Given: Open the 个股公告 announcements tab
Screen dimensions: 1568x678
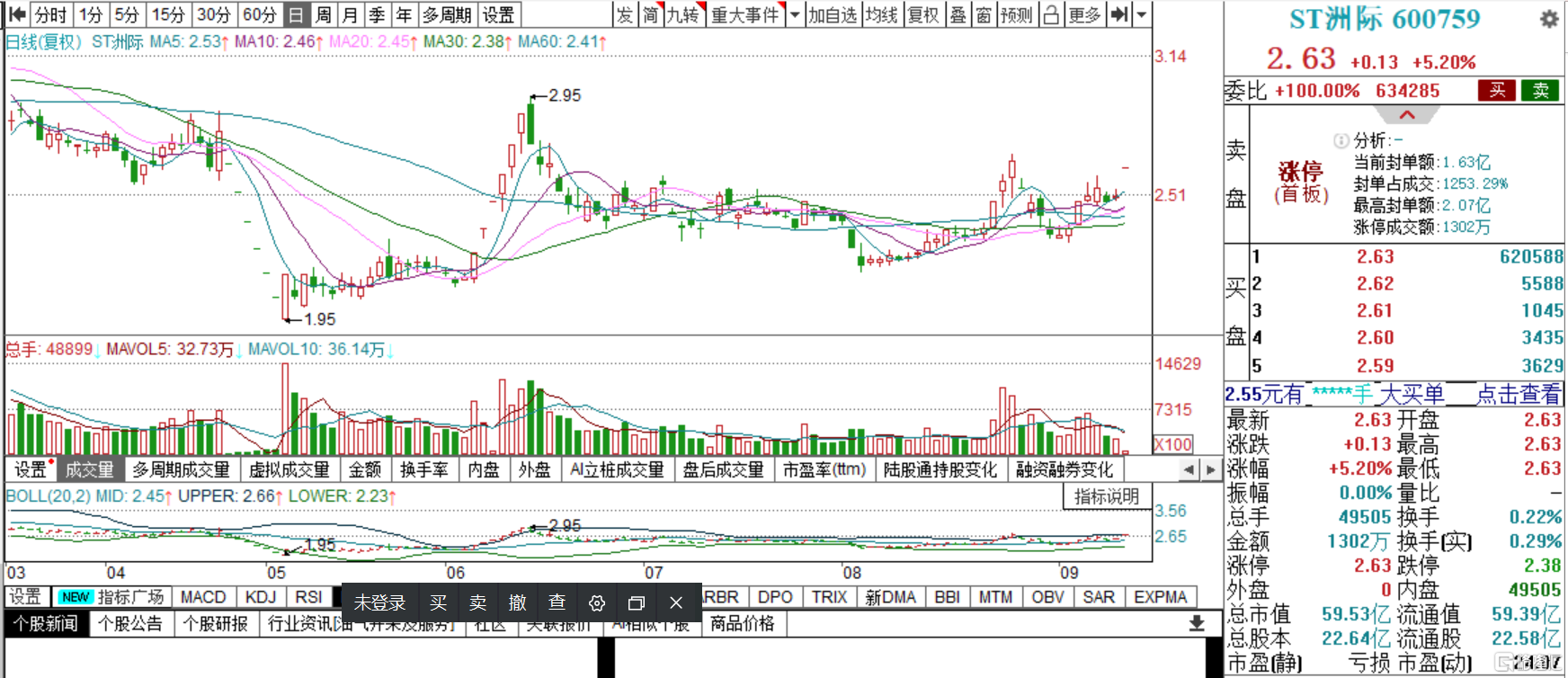Looking at the screenshot, I should pos(130,624).
